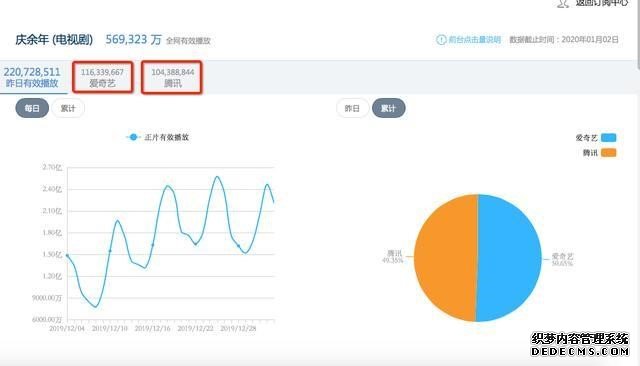This screenshot has width=640, height=366.
Task: Click the user icon at top right
Action: coord(563,4)
